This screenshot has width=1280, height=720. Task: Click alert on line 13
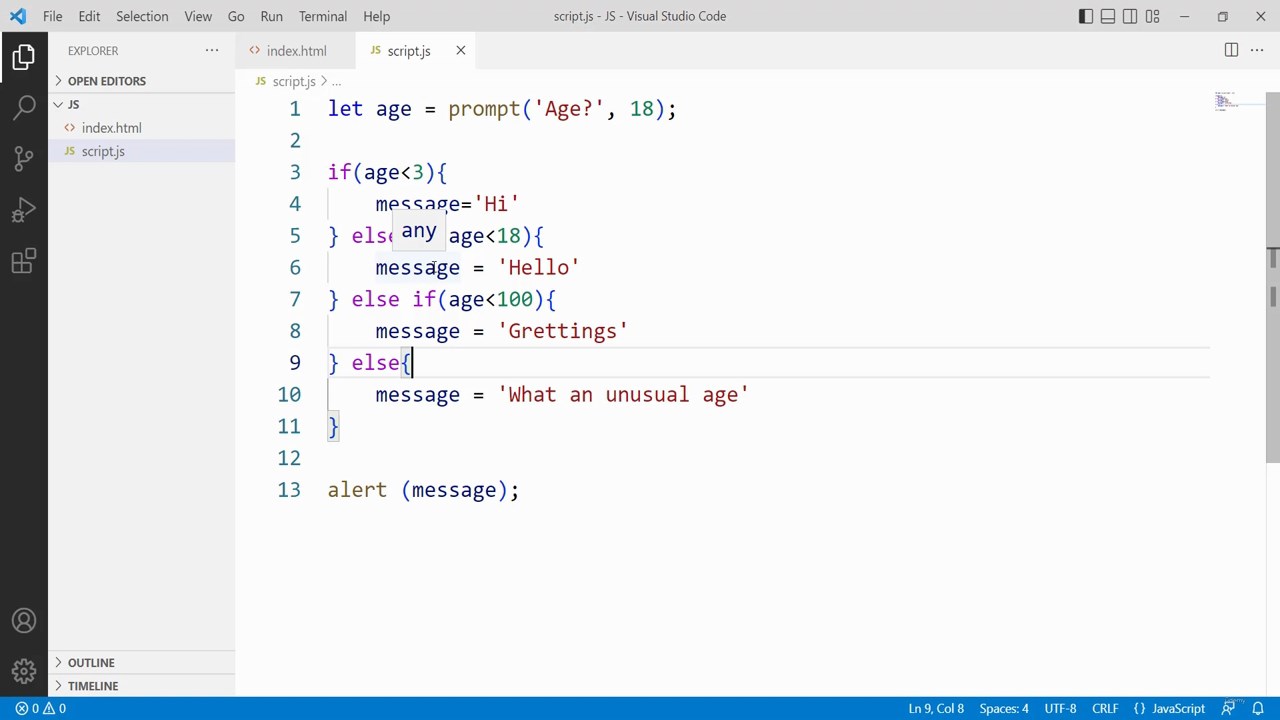coord(357,490)
